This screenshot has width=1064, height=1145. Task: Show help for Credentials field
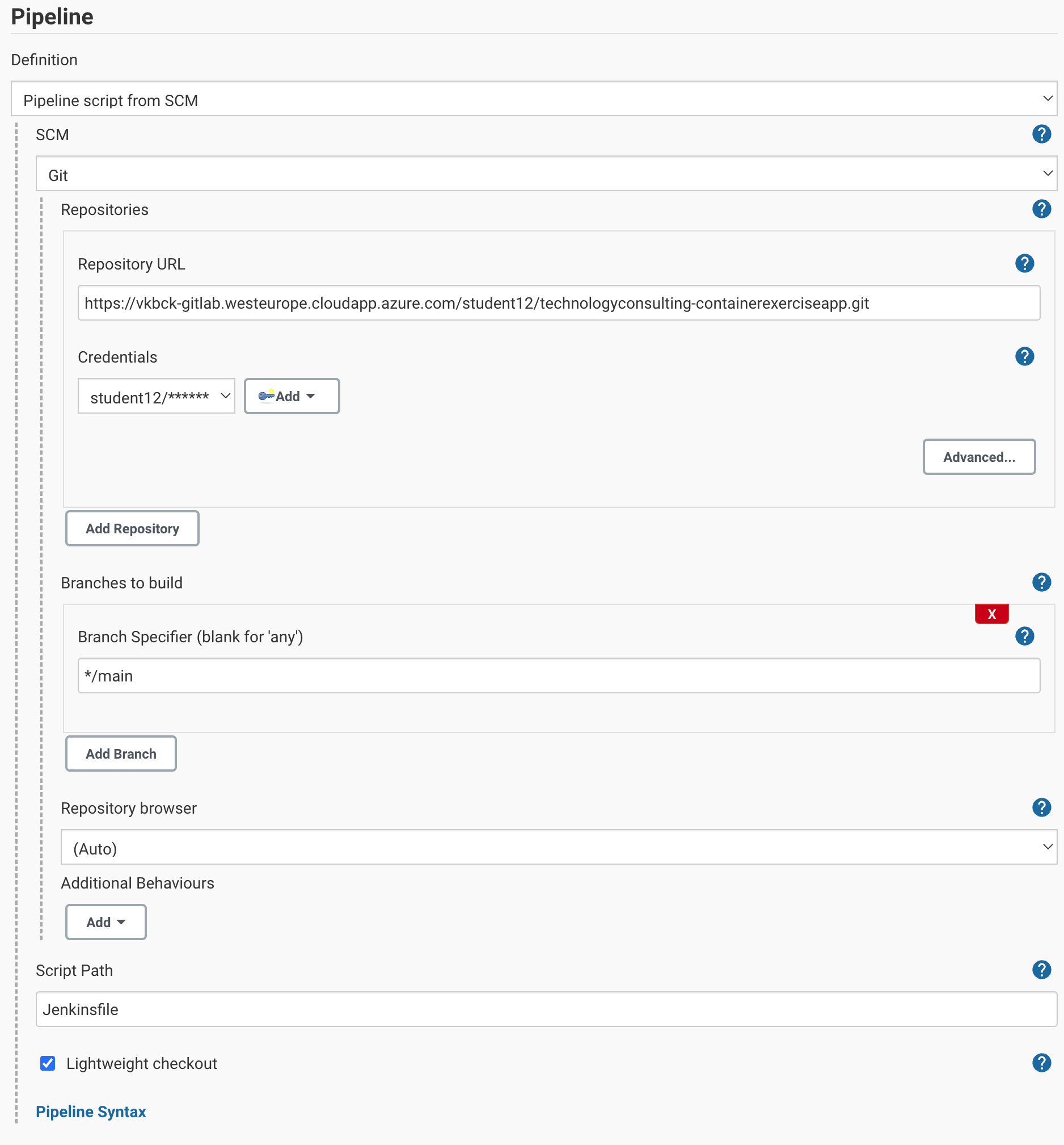1024,356
